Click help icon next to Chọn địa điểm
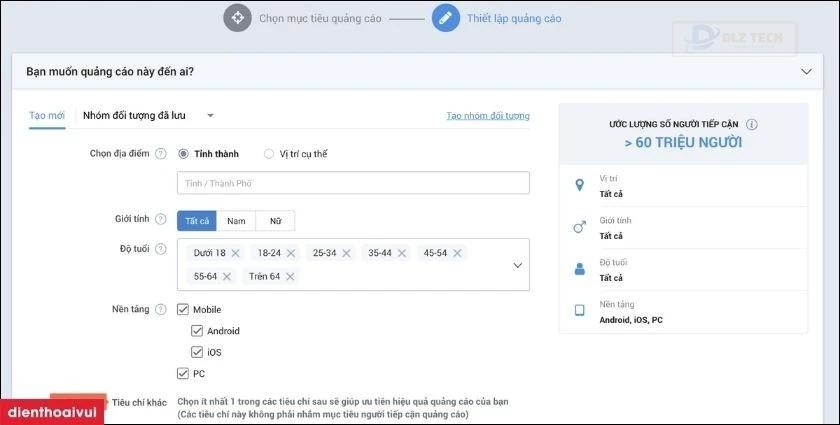Screen dimensions: 840x425 161,154
